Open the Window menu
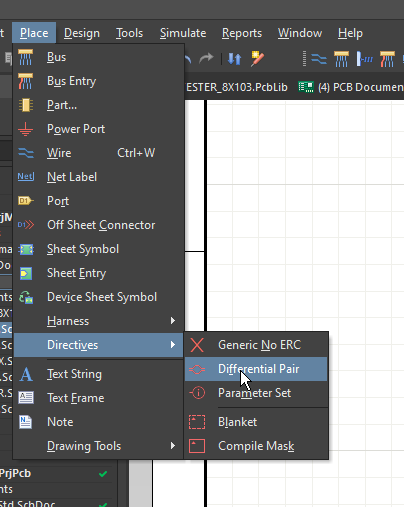The image size is (404, 507). click(300, 33)
